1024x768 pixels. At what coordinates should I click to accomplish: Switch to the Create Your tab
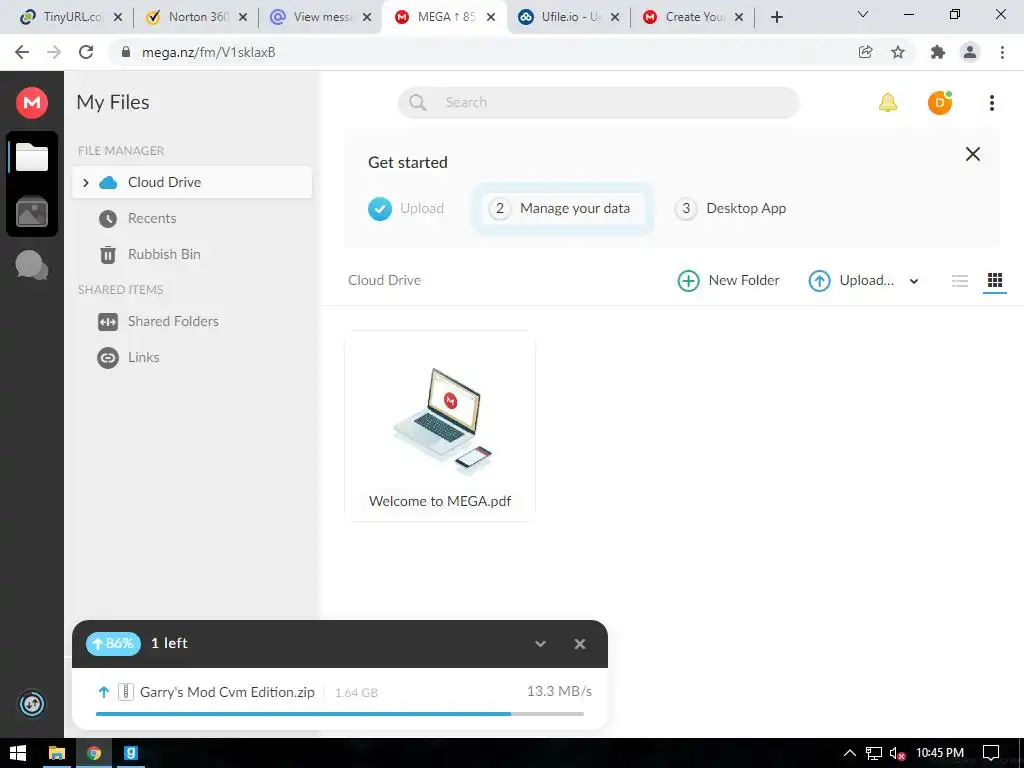click(x=692, y=17)
